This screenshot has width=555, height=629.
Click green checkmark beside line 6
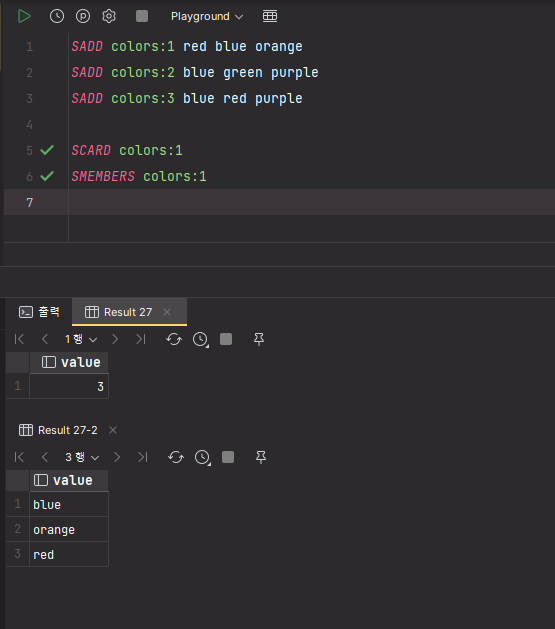point(47,176)
